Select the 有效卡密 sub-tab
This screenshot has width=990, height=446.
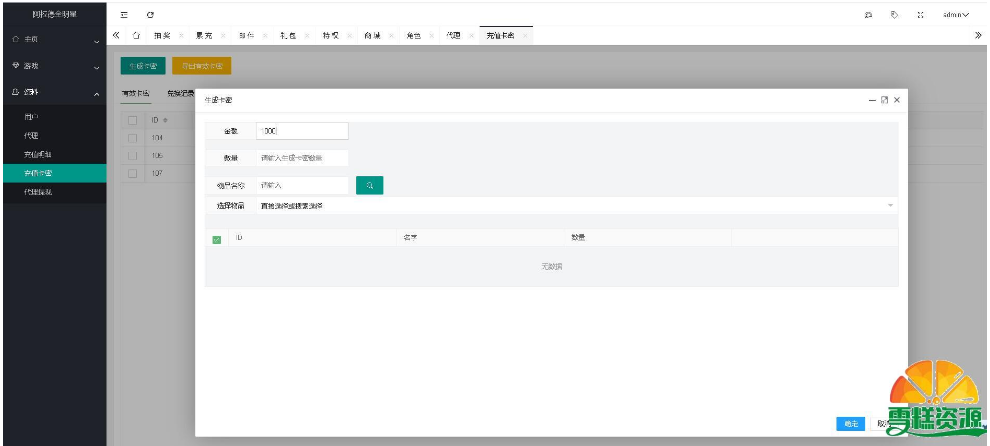136,93
